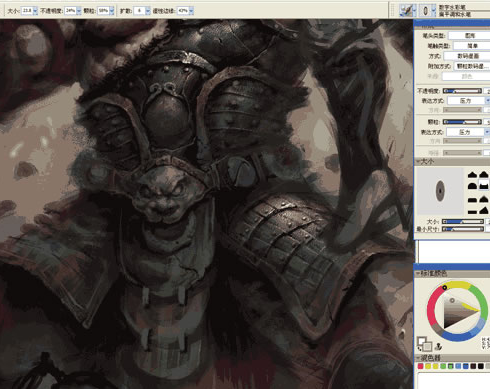The image size is (490, 389).
Task: Click the 湿性边缘 wet fringe value field
Action: pyautogui.click(x=183, y=11)
